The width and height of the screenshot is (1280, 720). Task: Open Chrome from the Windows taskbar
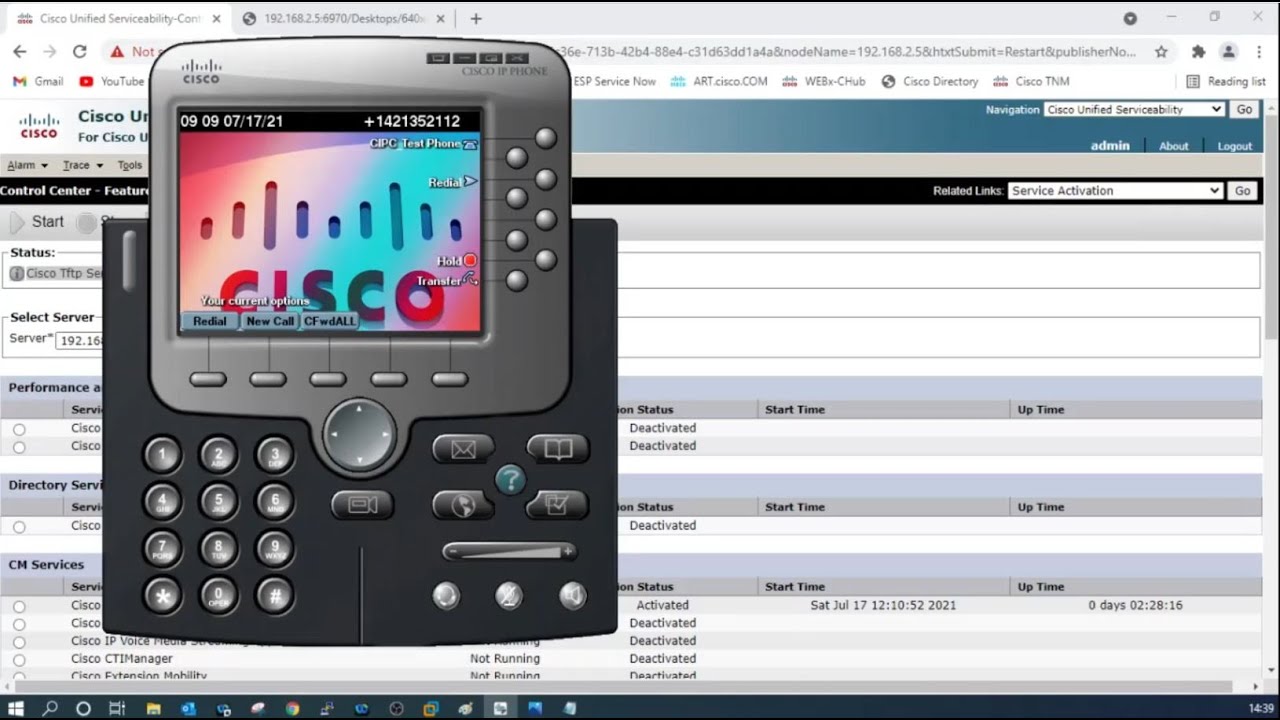tap(292, 708)
